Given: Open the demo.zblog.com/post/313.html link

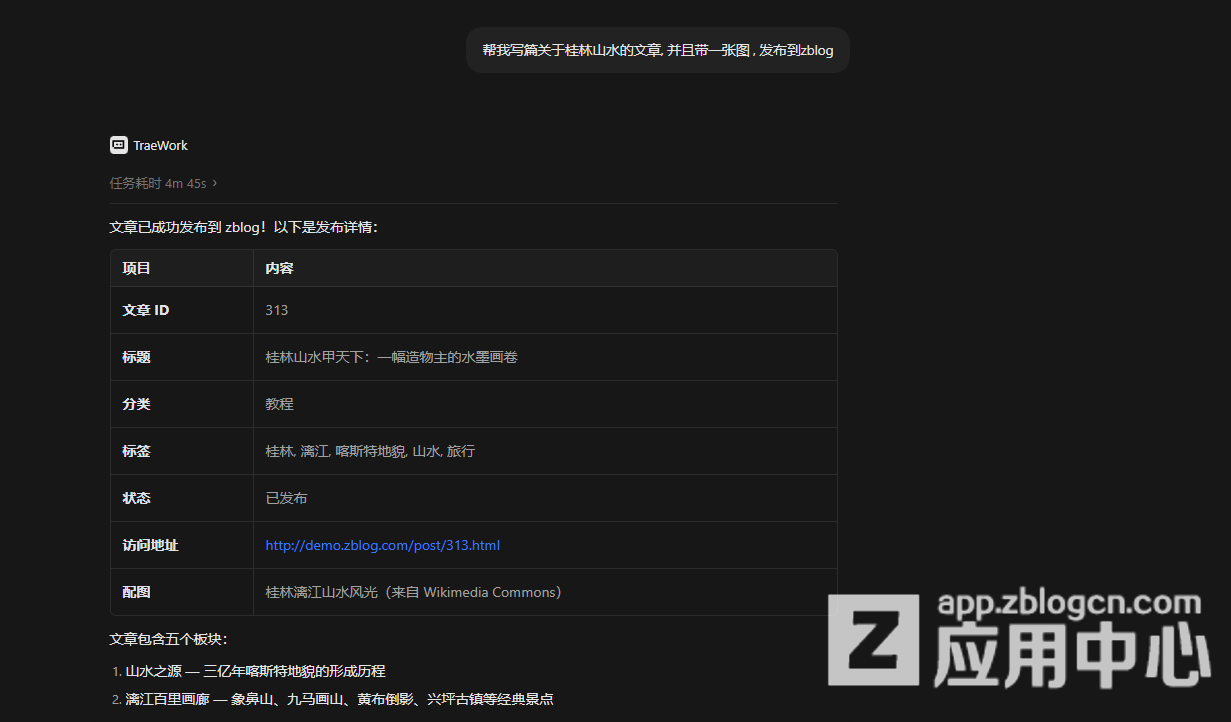Looking at the screenshot, I should pos(382,545).
